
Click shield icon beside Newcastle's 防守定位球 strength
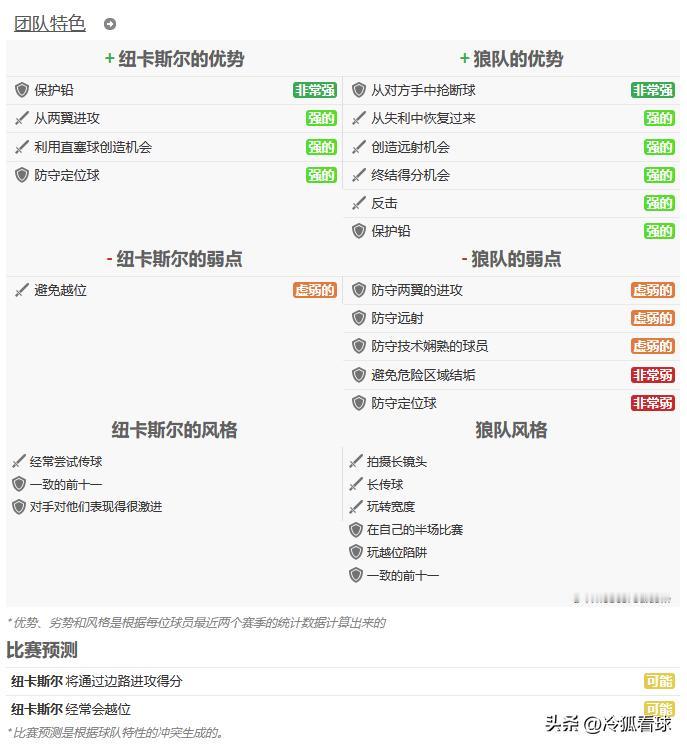pos(21,175)
